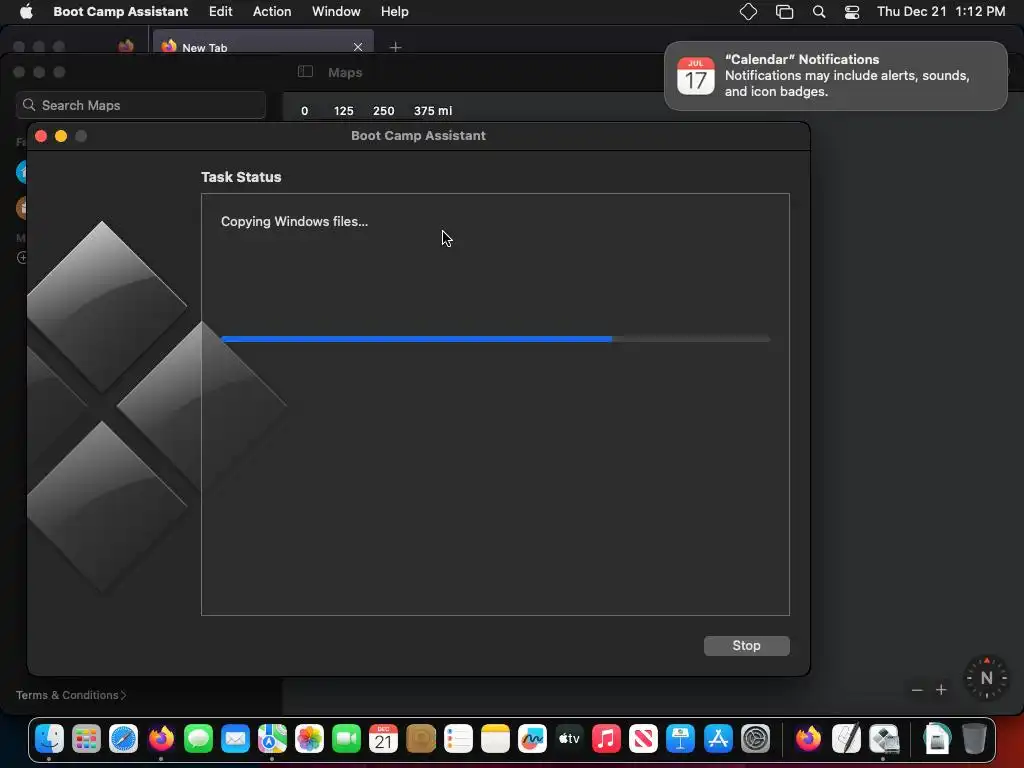Click the Search Maps field
This screenshot has width=1024, height=768.
click(x=141, y=105)
